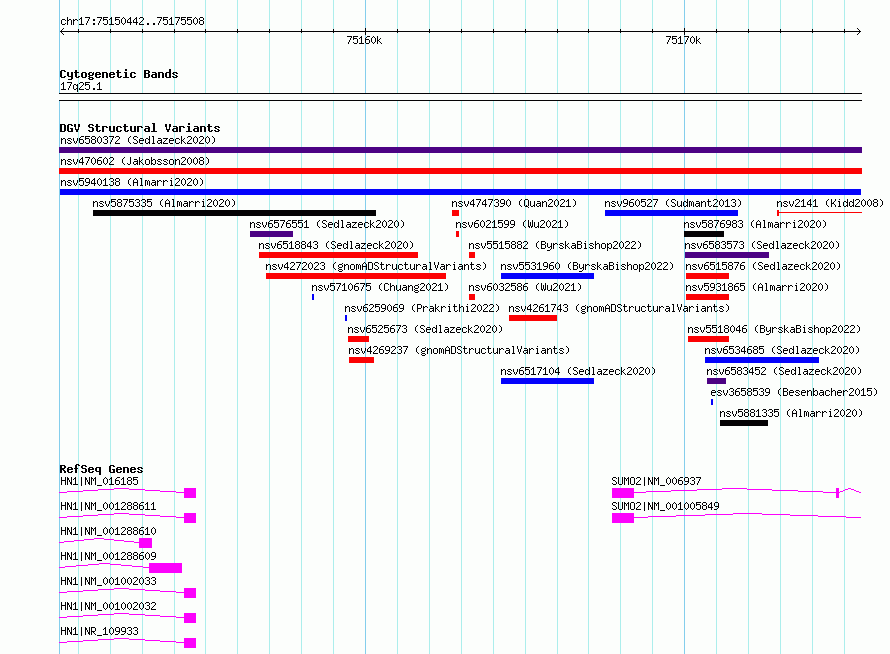The image size is (890, 654).
Task: Click the blue bar under nsv6517104
Action: (547, 381)
